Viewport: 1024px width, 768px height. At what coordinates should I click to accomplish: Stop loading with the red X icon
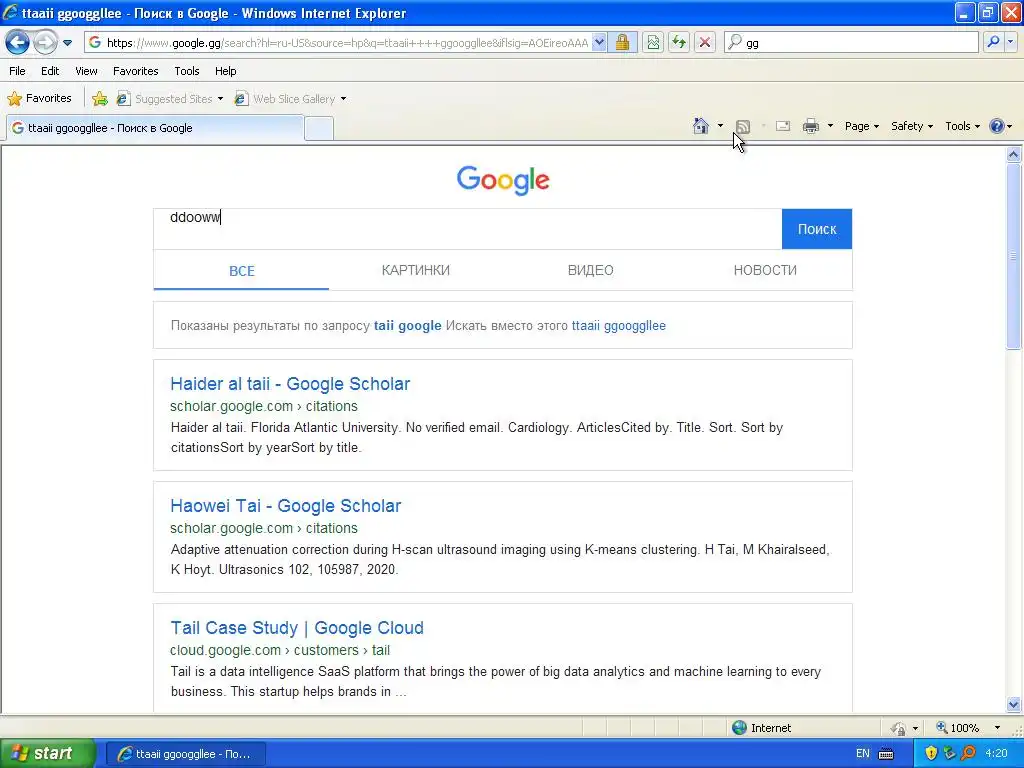pos(705,42)
